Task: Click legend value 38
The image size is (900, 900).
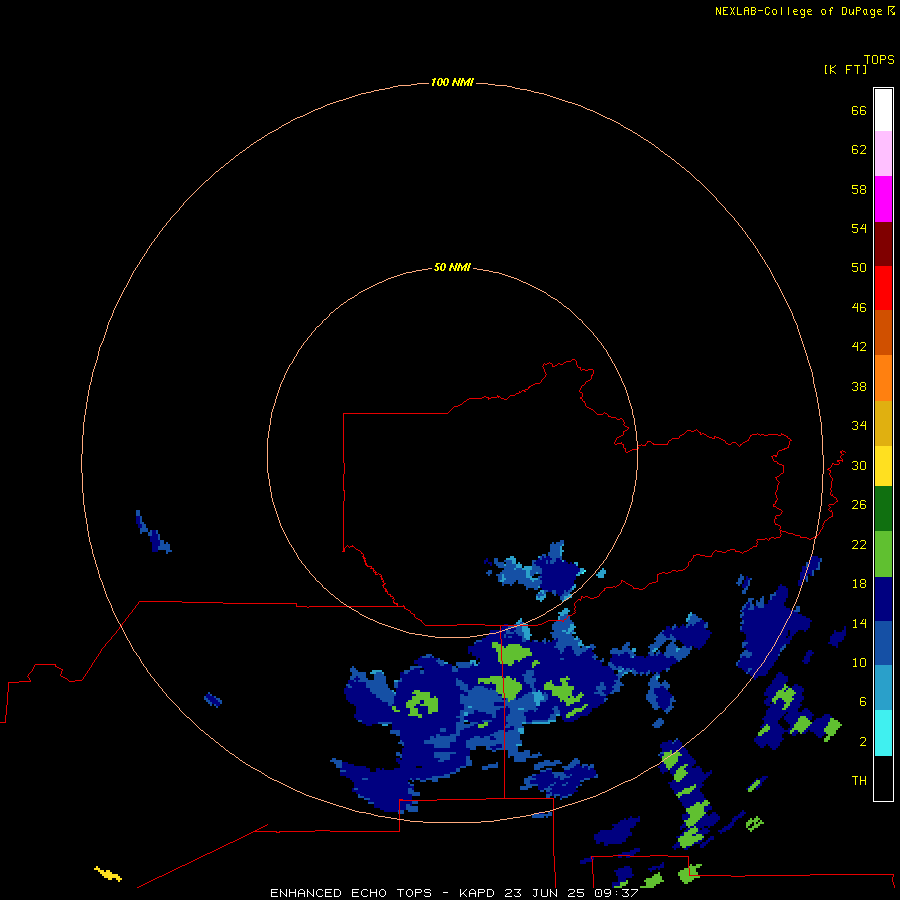Action: (x=859, y=386)
